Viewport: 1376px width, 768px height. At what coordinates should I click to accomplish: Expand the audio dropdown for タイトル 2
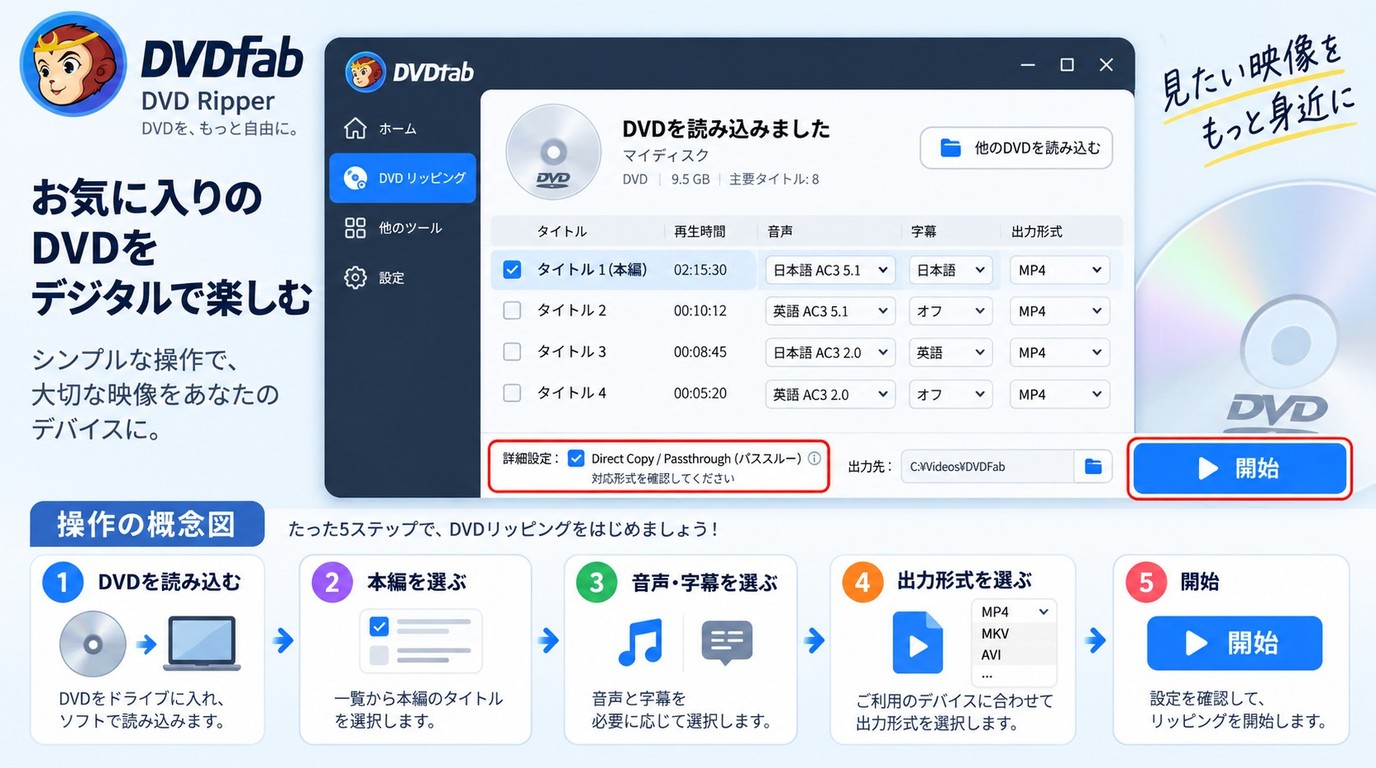coord(830,311)
